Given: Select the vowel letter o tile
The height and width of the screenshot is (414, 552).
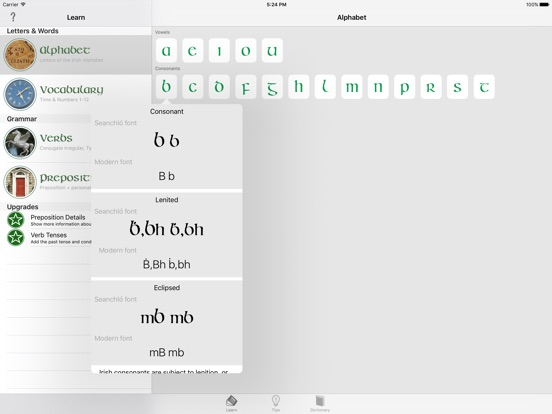Looking at the screenshot, I should [x=246, y=51].
